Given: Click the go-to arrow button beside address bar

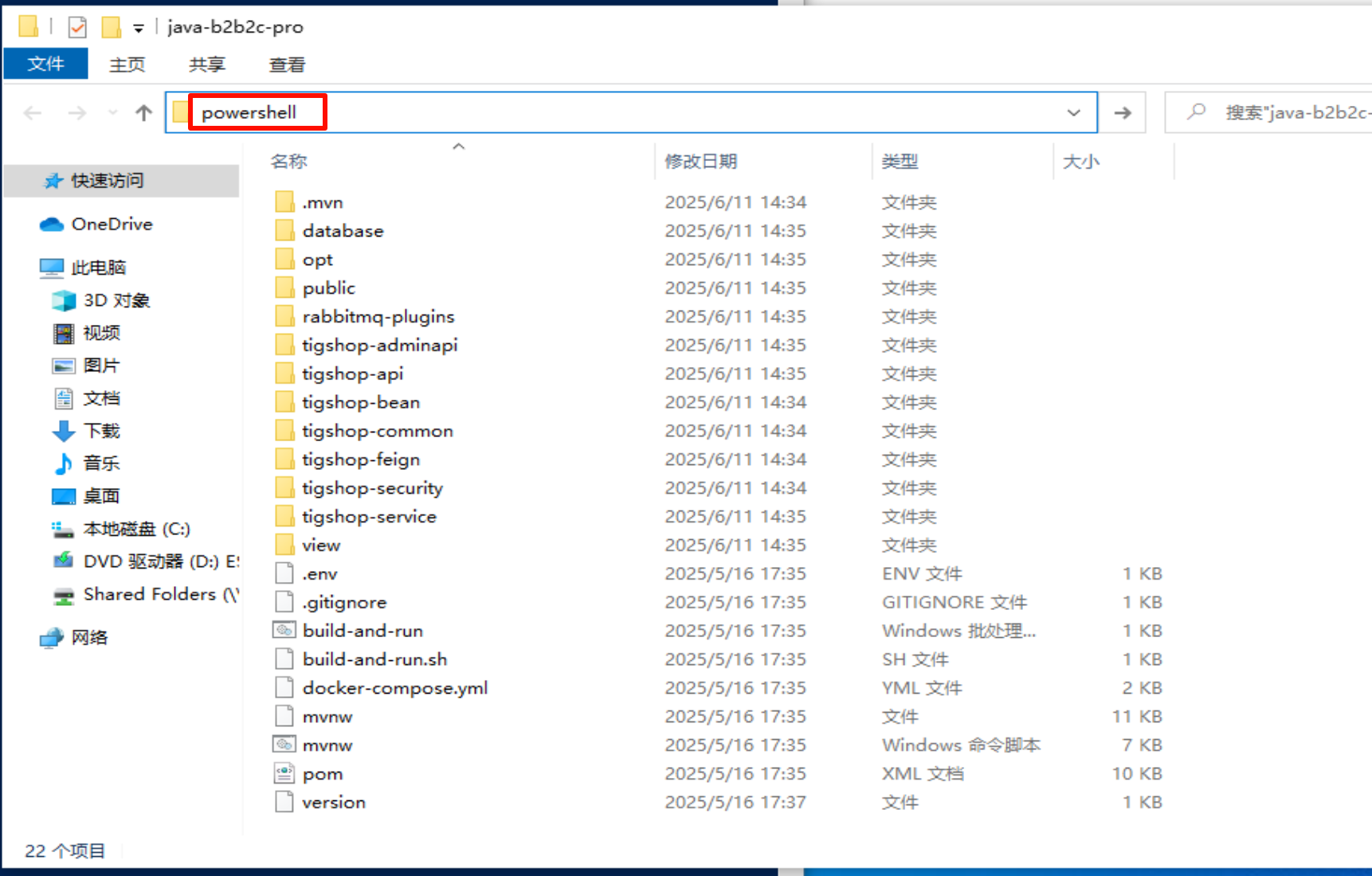Looking at the screenshot, I should (x=1123, y=113).
